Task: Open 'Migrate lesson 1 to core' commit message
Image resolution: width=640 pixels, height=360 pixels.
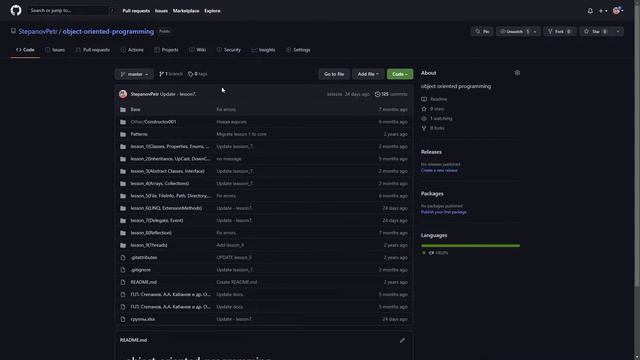Action: coord(241,134)
